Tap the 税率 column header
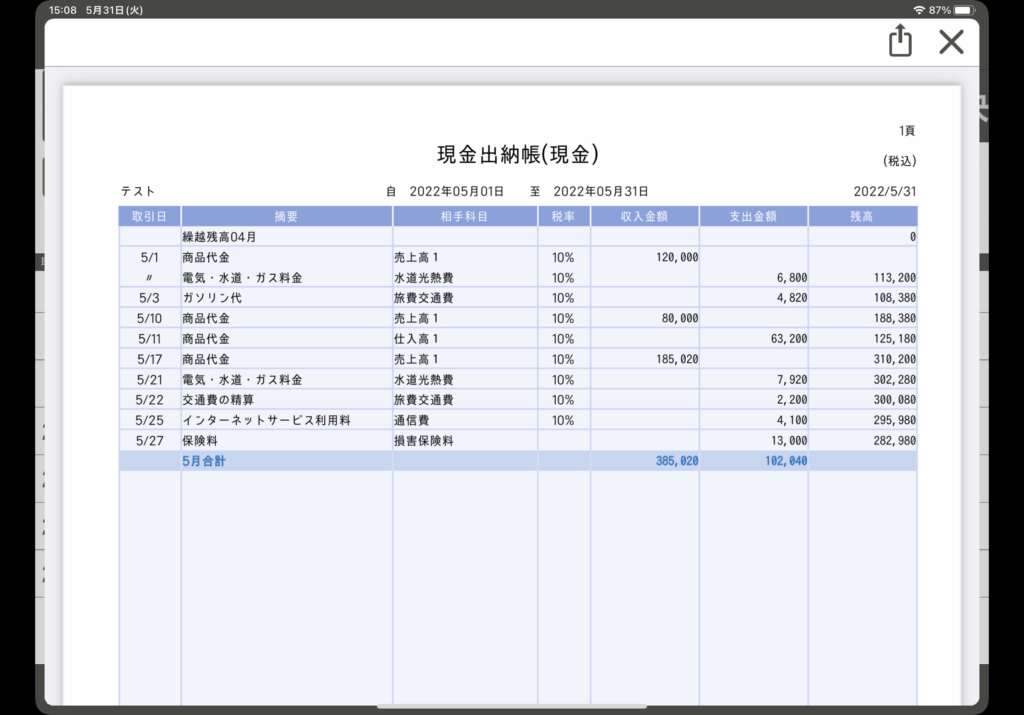 [564, 216]
